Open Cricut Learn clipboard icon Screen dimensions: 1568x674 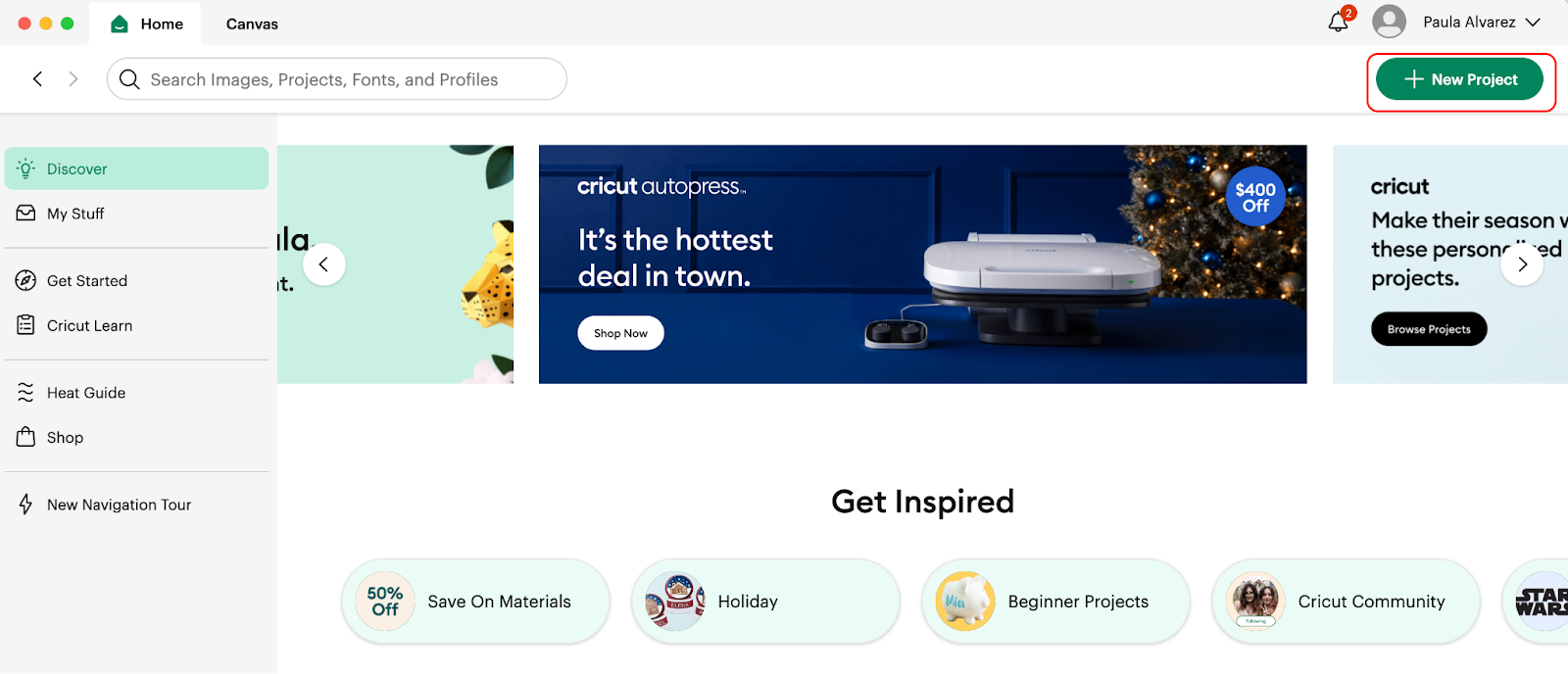[26, 325]
